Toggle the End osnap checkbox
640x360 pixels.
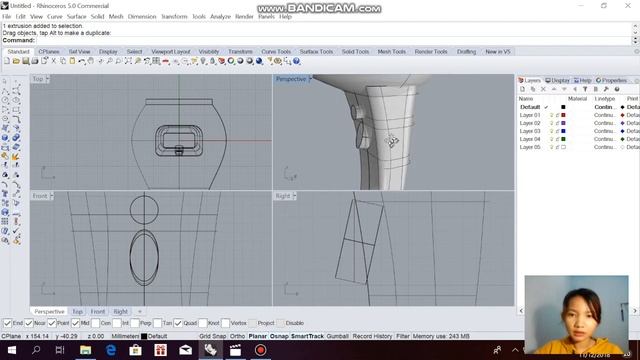tap(7, 323)
